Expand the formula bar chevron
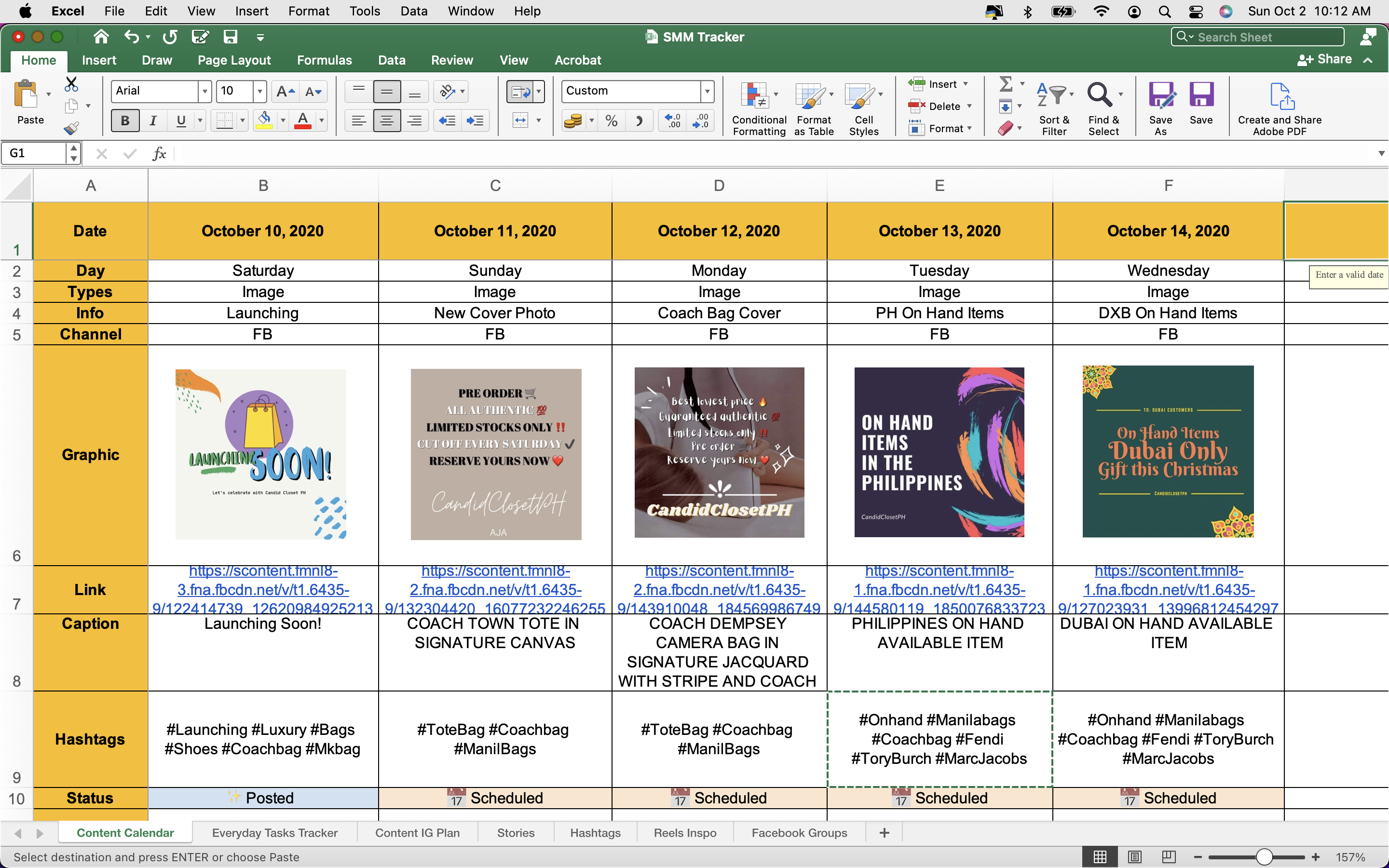The image size is (1389, 868). [1381, 153]
